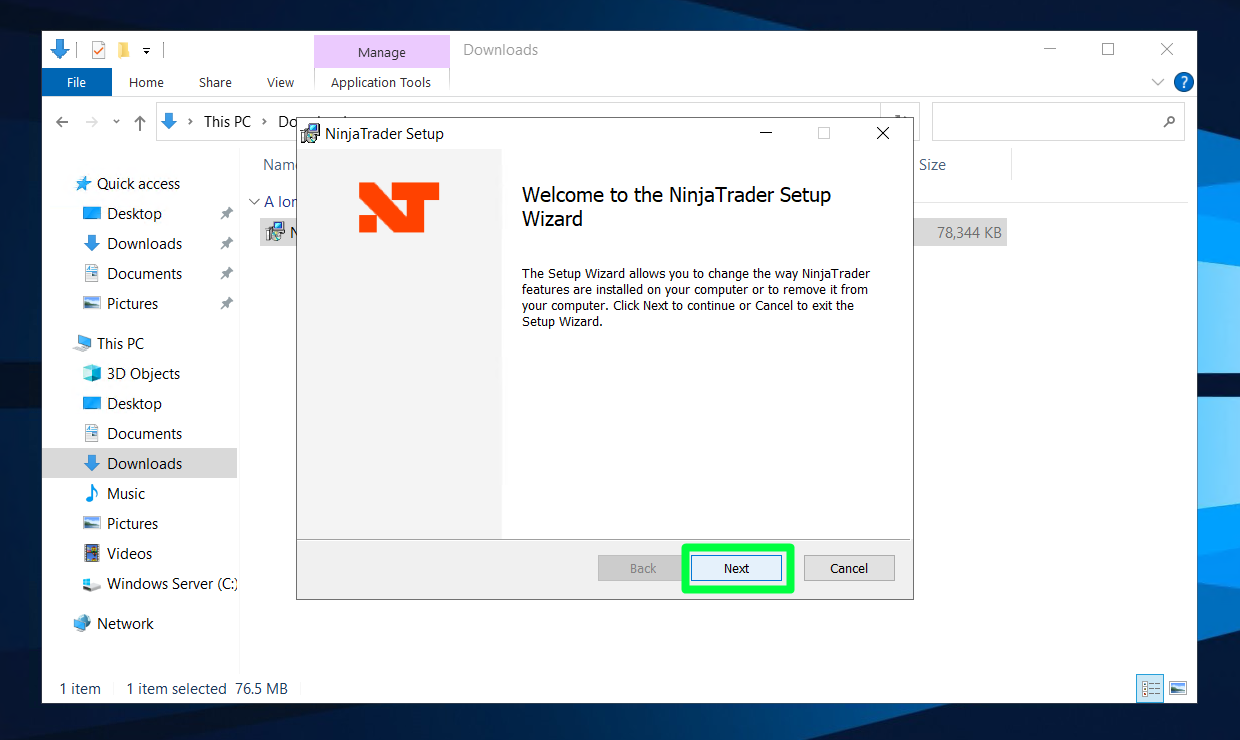This screenshot has width=1240, height=740.
Task: Click the Back navigation arrow
Action: coord(62,122)
